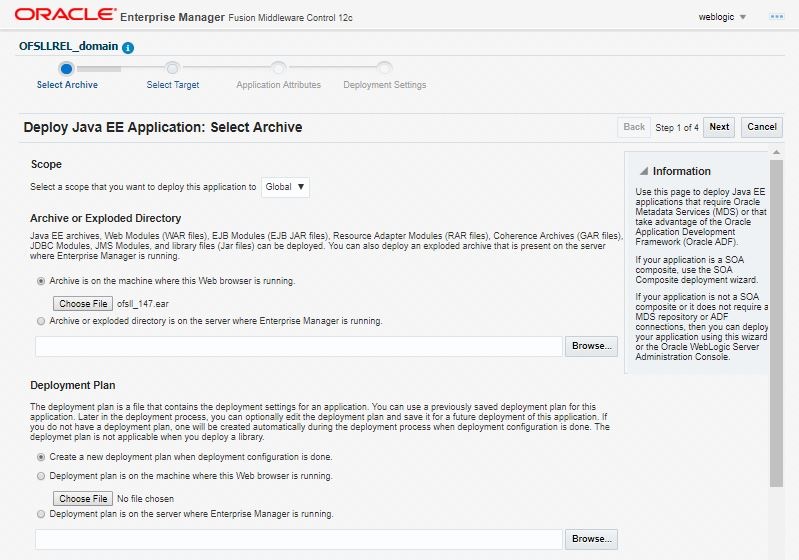Click the 'Step 1 of 4' text
The image size is (799, 560).
[677, 127]
